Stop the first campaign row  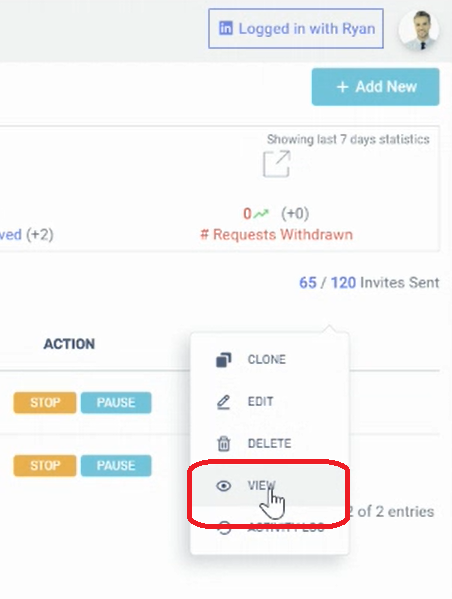tap(45, 402)
